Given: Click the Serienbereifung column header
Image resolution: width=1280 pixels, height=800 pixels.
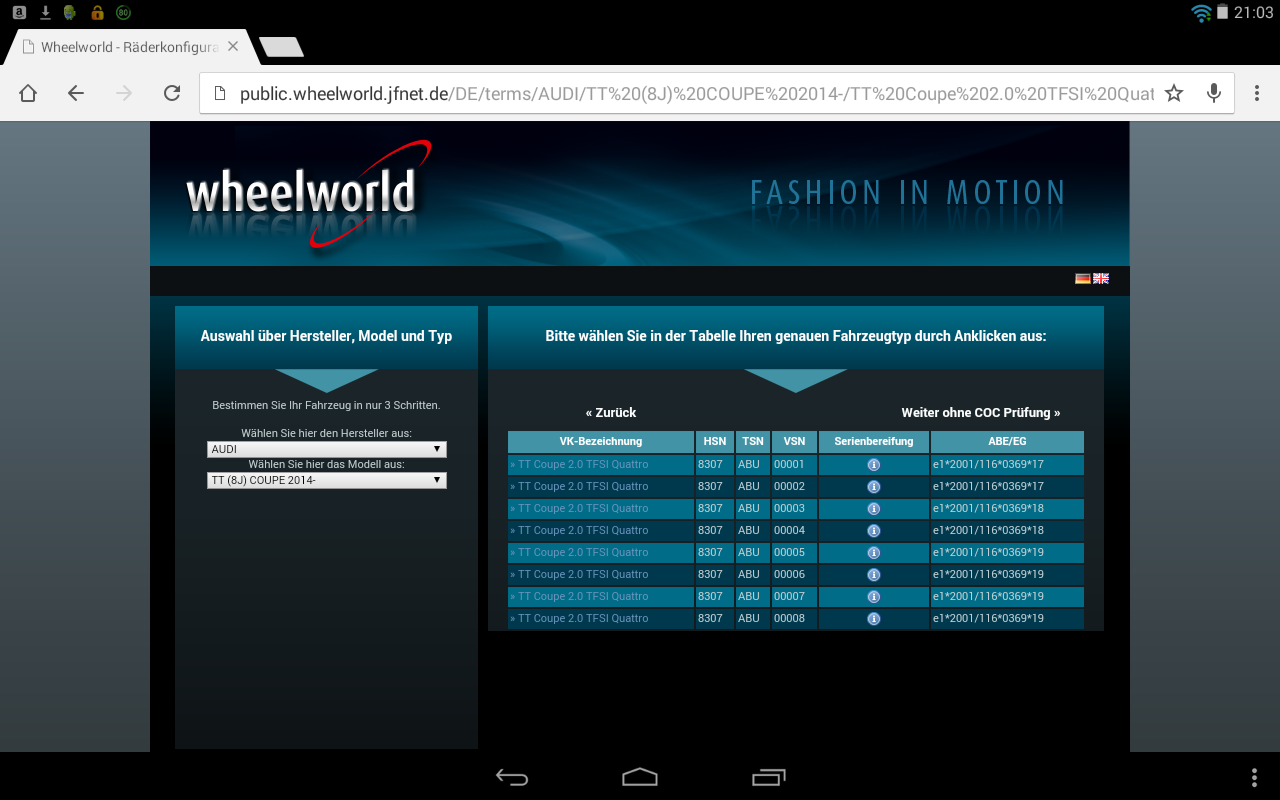Looking at the screenshot, I should [874, 441].
